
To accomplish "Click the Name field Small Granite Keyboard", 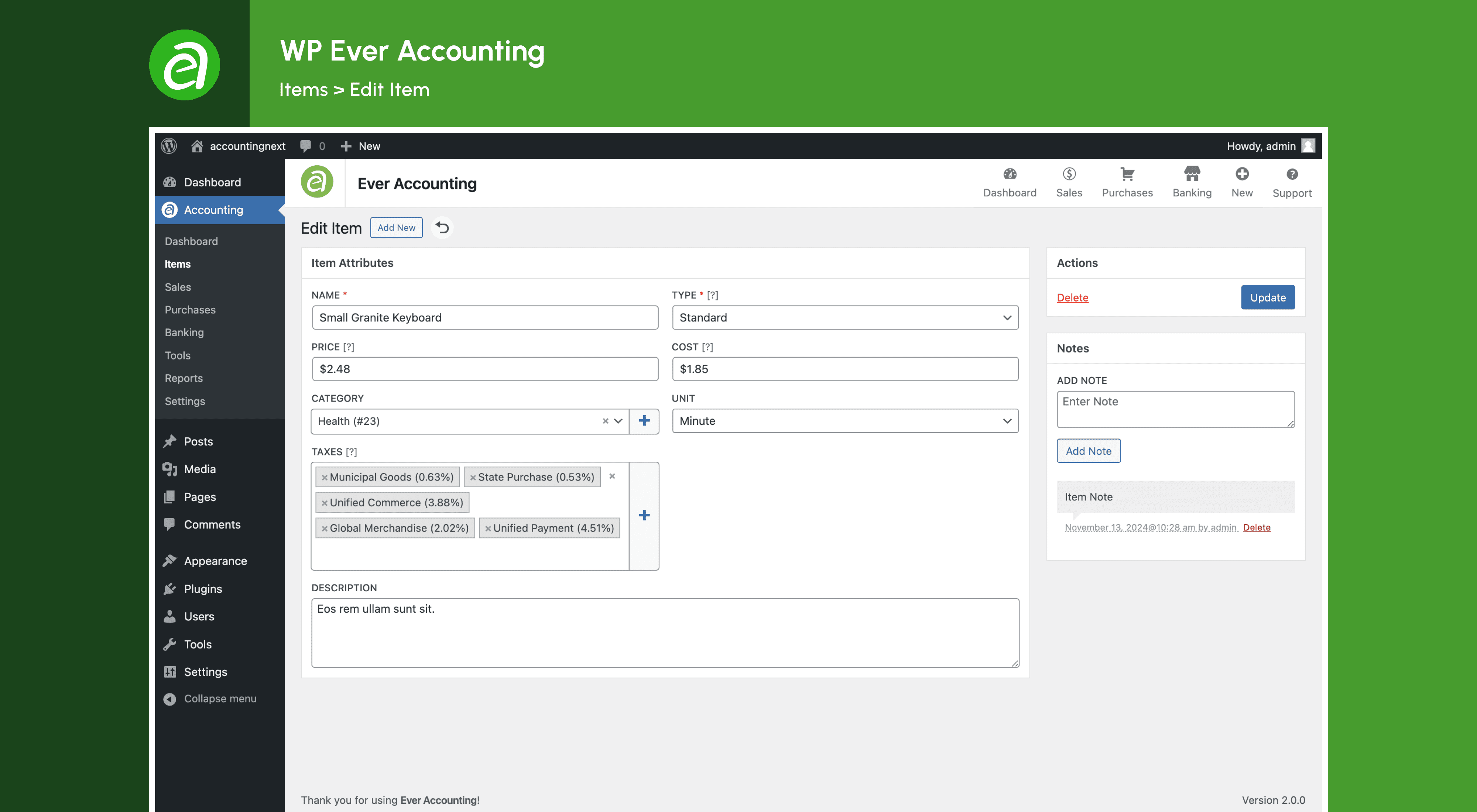I will click(x=484, y=317).
